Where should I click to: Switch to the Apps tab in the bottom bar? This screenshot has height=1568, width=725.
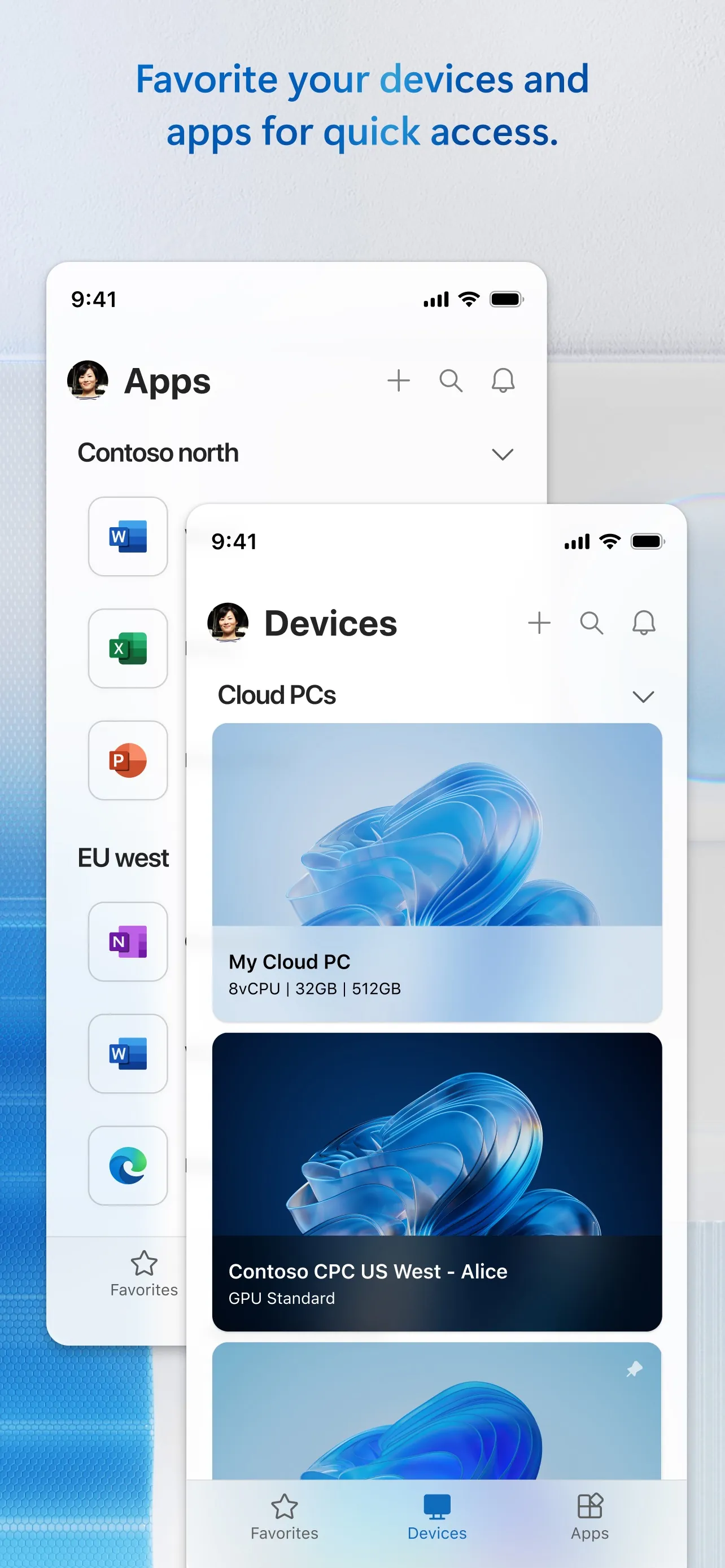(590, 1517)
